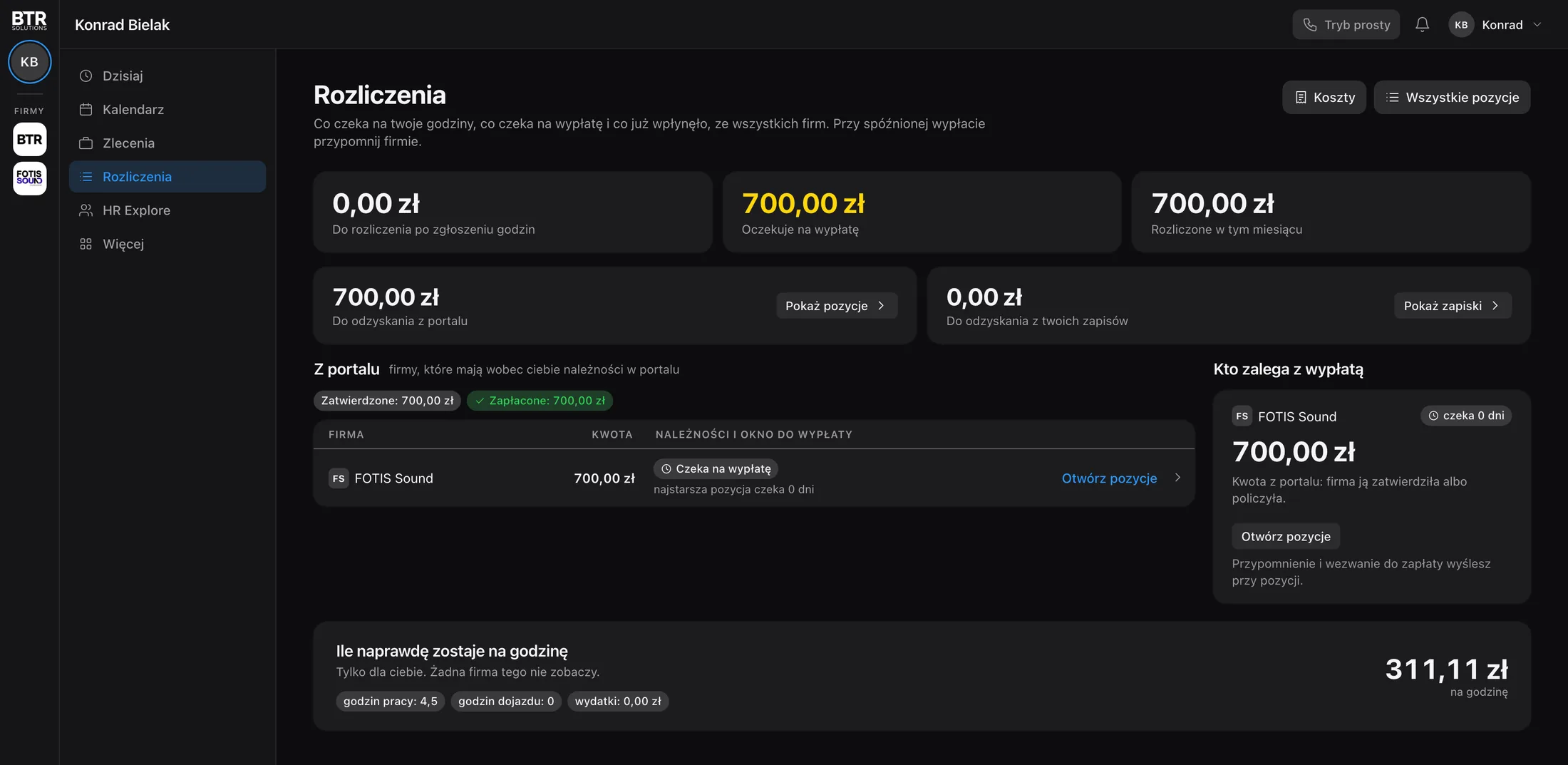Click the clock icon beside Dzisiaj
The width and height of the screenshot is (1568, 765).
[x=86, y=76]
